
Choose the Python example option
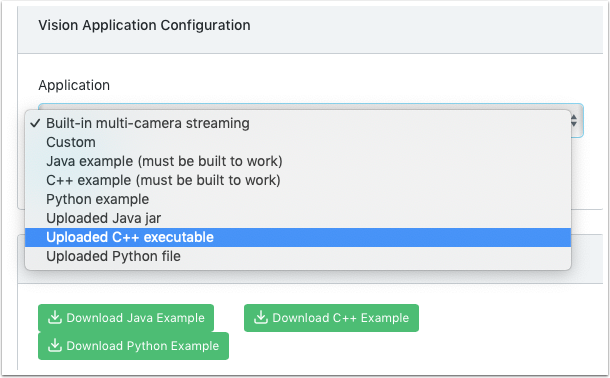[x=298, y=200]
